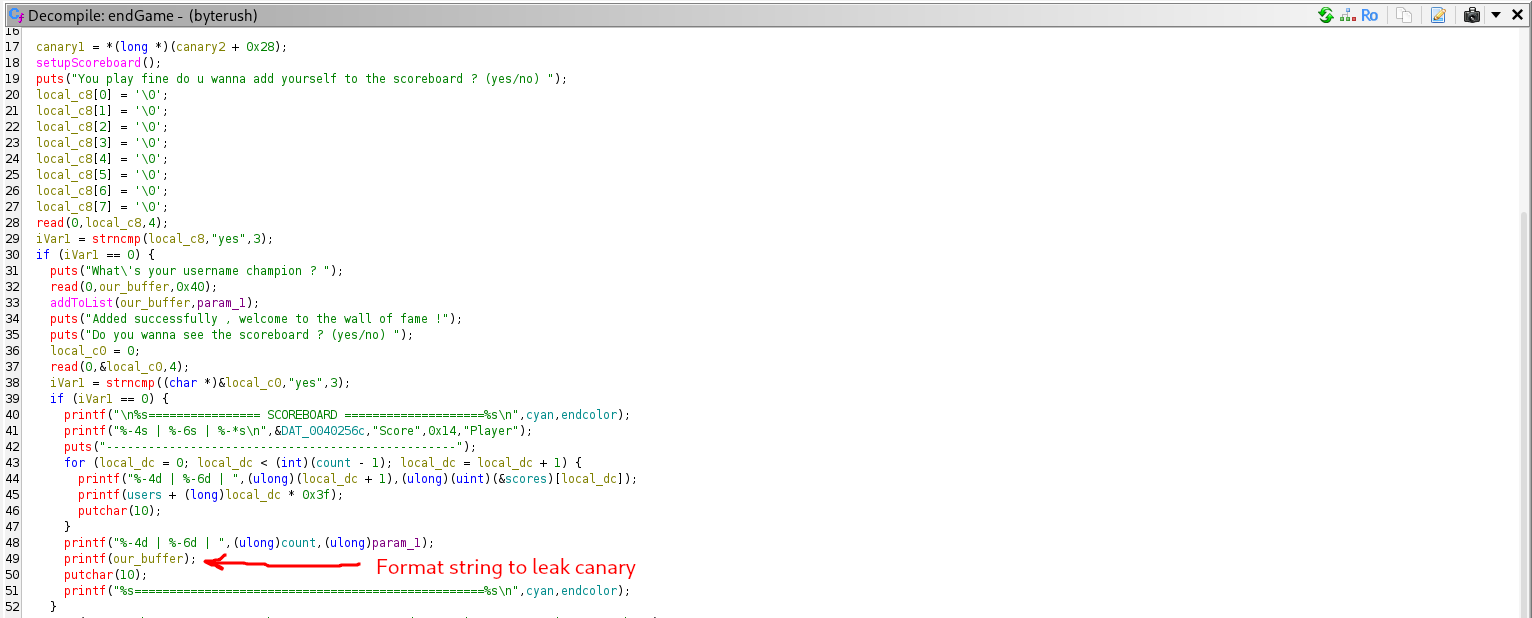The height and width of the screenshot is (618, 1532).
Task: Toggle the Ro read-only mode
Action: 1370,15
